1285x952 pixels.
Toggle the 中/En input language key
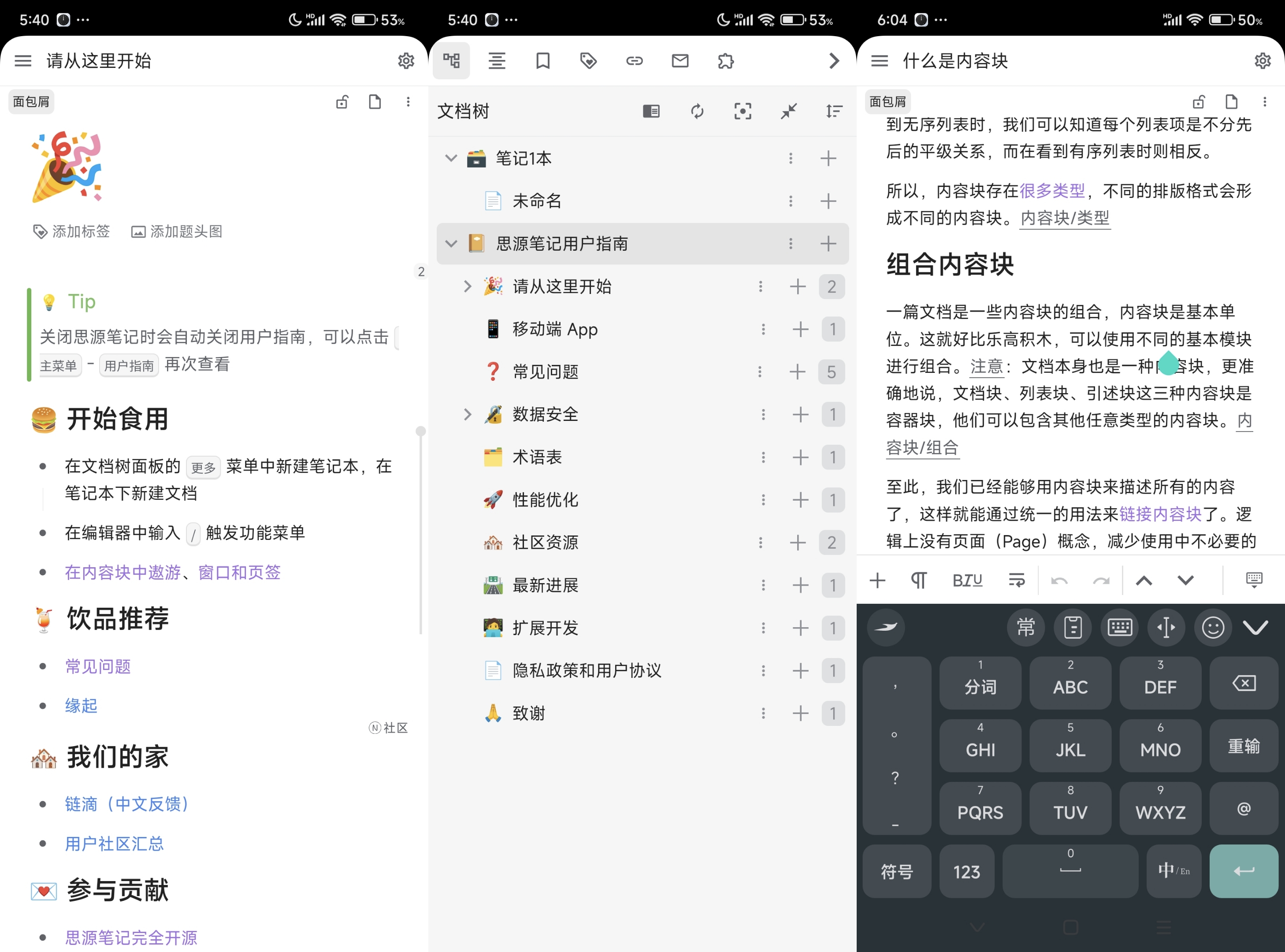coord(1173,871)
